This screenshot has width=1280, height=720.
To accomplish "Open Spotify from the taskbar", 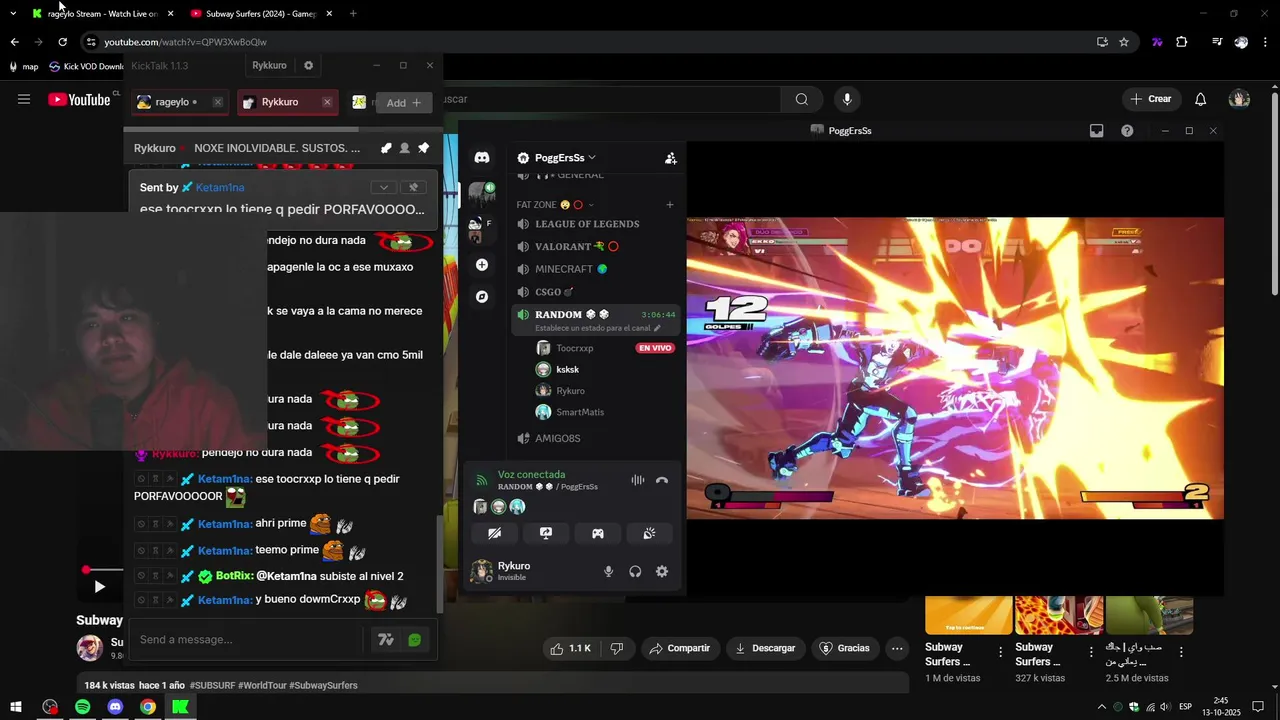I will coord(83,707).
